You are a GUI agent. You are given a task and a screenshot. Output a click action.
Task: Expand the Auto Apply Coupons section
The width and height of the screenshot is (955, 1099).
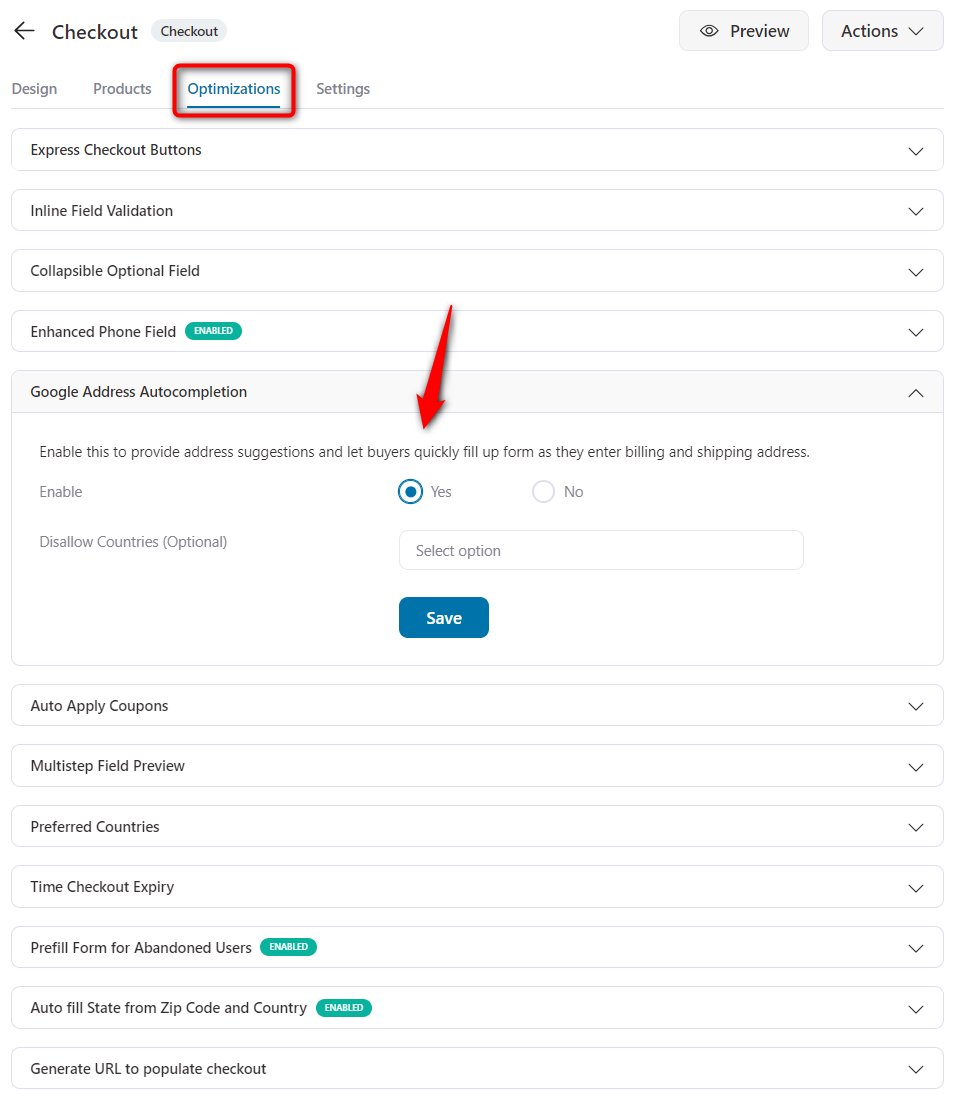coord(915,705)
